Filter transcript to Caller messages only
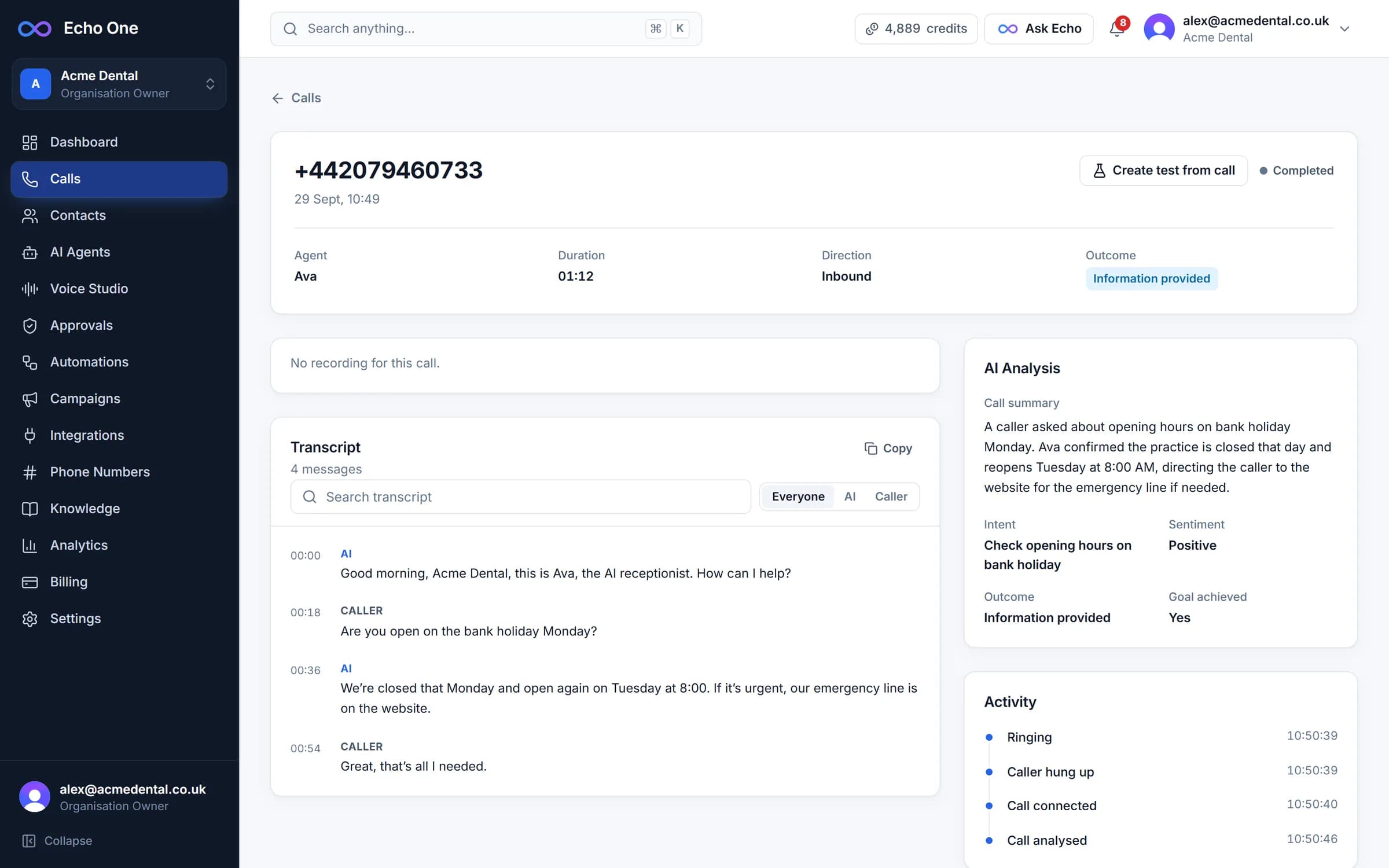Image resolution: width=1389 pixels, height=868 pixels. pyautogui.click(x=891, y=496)
